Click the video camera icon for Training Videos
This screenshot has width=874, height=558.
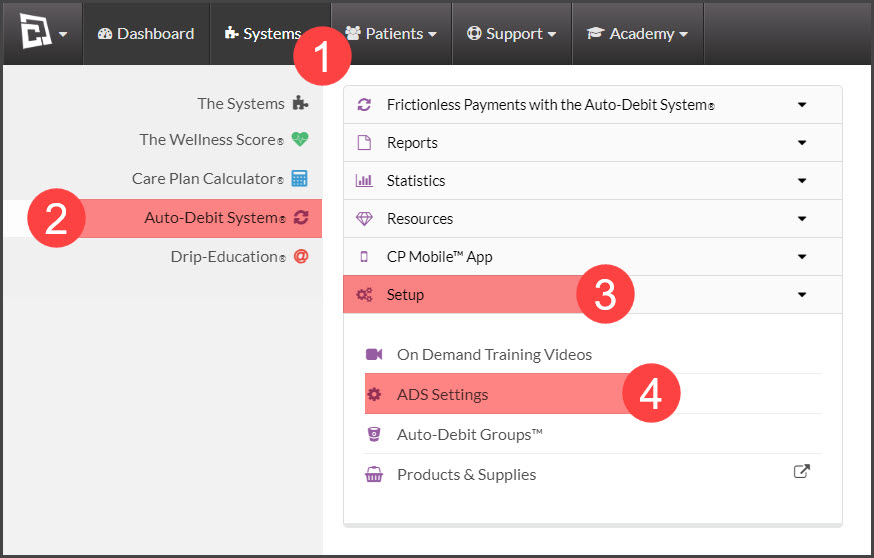tap(374, 355)
